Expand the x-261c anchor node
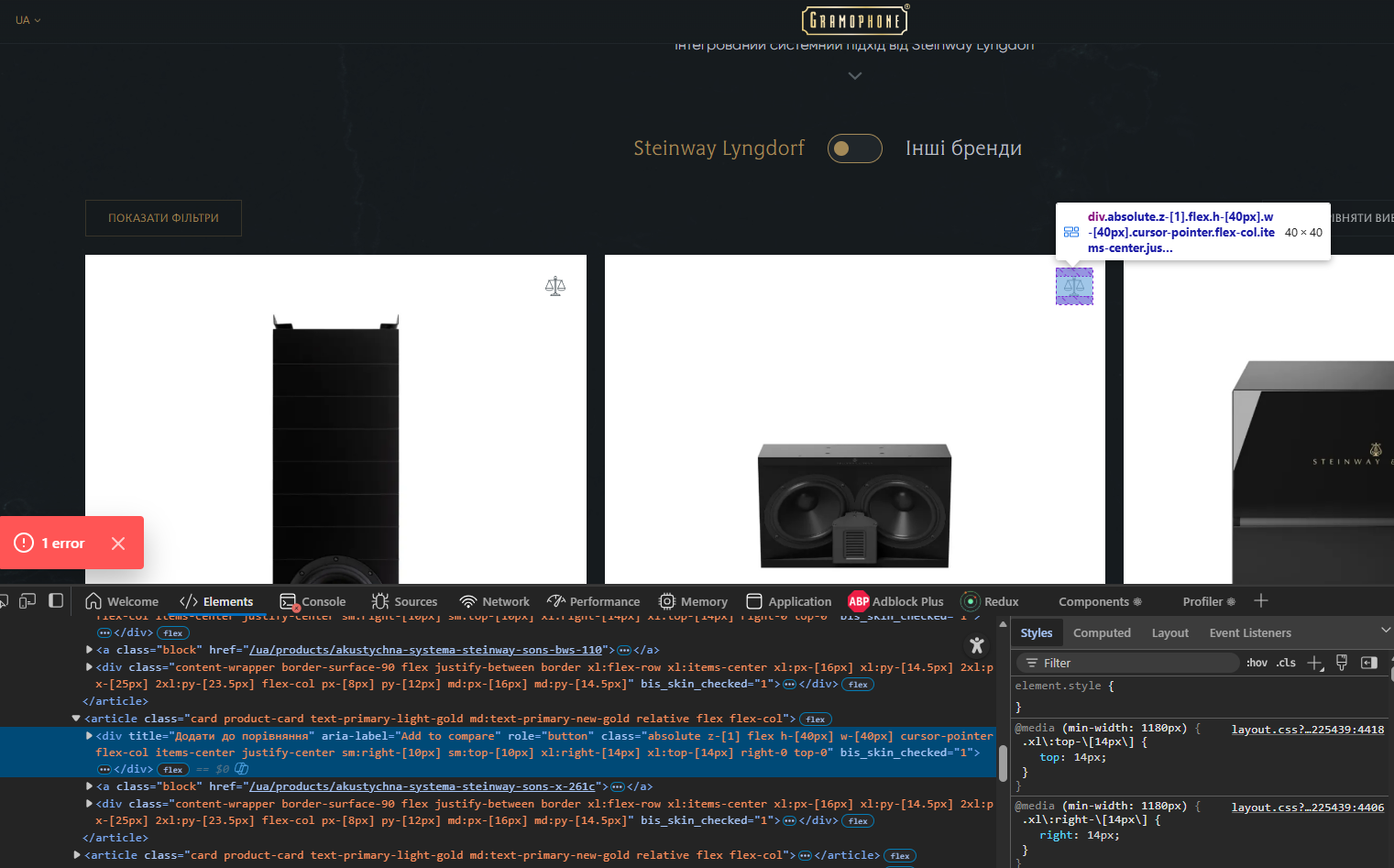Viewport: 1394px width, 868px height. click(x=89, y=786)
